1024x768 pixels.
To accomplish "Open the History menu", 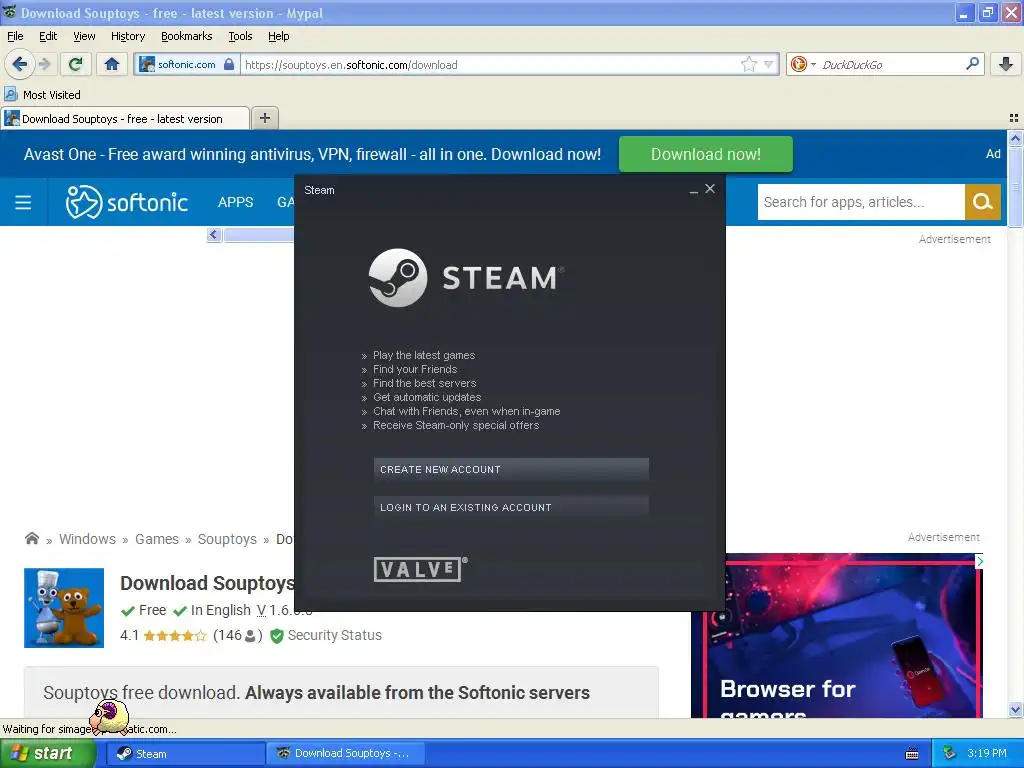I will (x=127, y=36).
